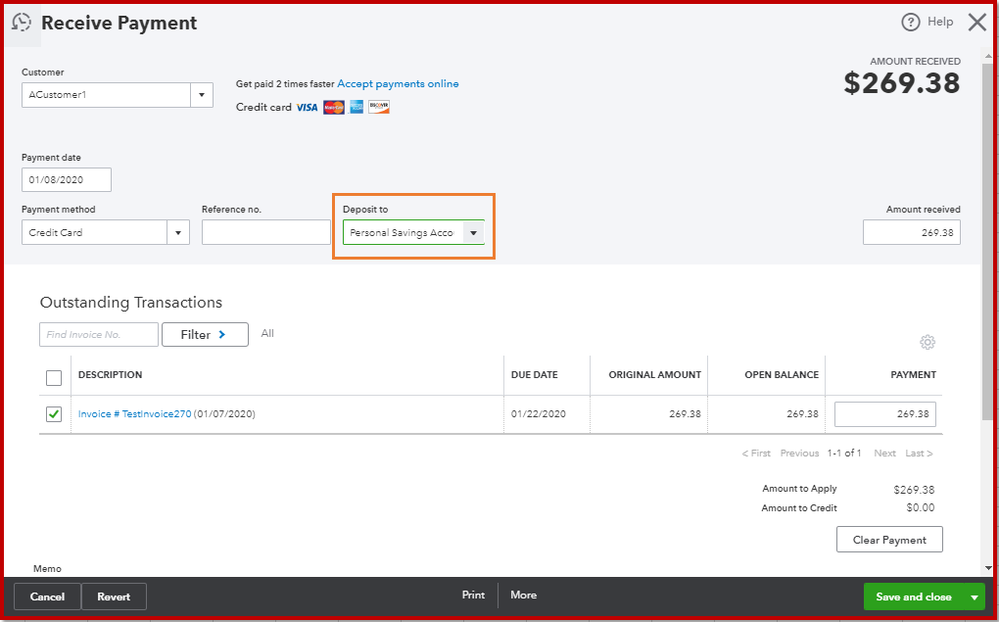Viewport: 999px width, 622px height.
Task: Close the Receive Payment window
Action: point(977,22)
